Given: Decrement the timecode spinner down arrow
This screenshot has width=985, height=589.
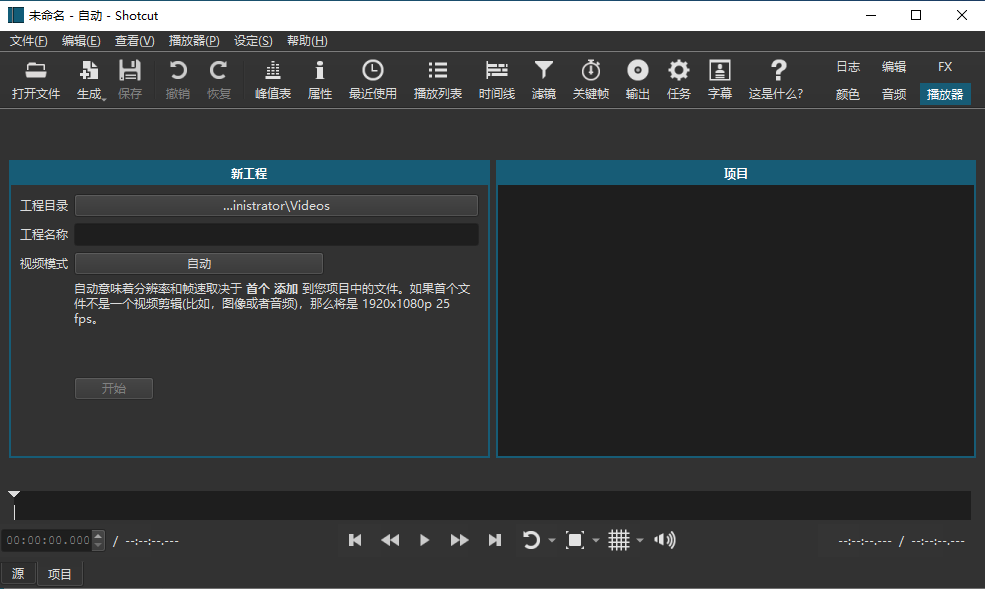Looking at the screenshot, I should pos(98,545).
